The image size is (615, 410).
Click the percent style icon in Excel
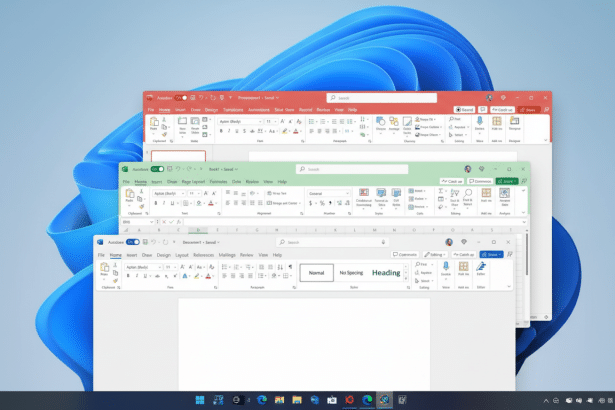[x=322, y=203]
